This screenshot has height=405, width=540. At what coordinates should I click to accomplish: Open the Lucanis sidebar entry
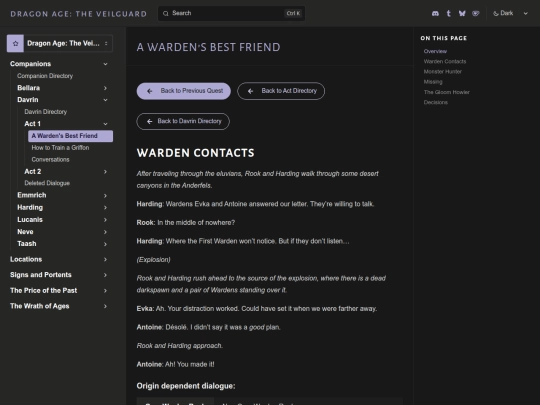point(30,220)
